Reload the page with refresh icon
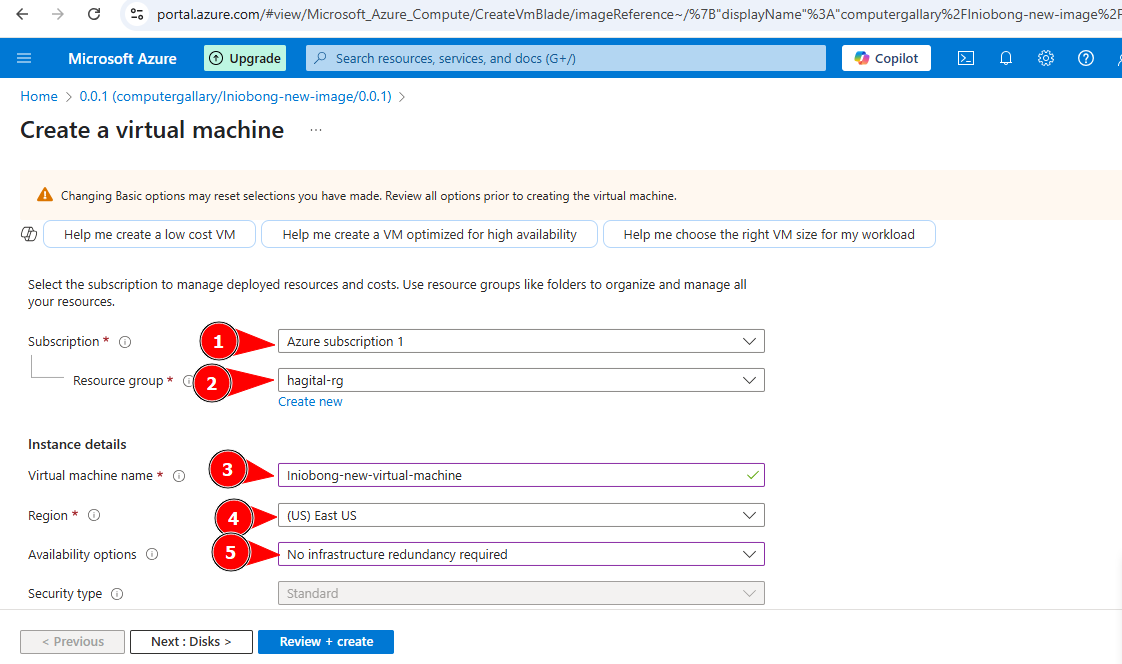Image resolution: width=1122 pixels, height=664 pixels. [x=94, y=14]
